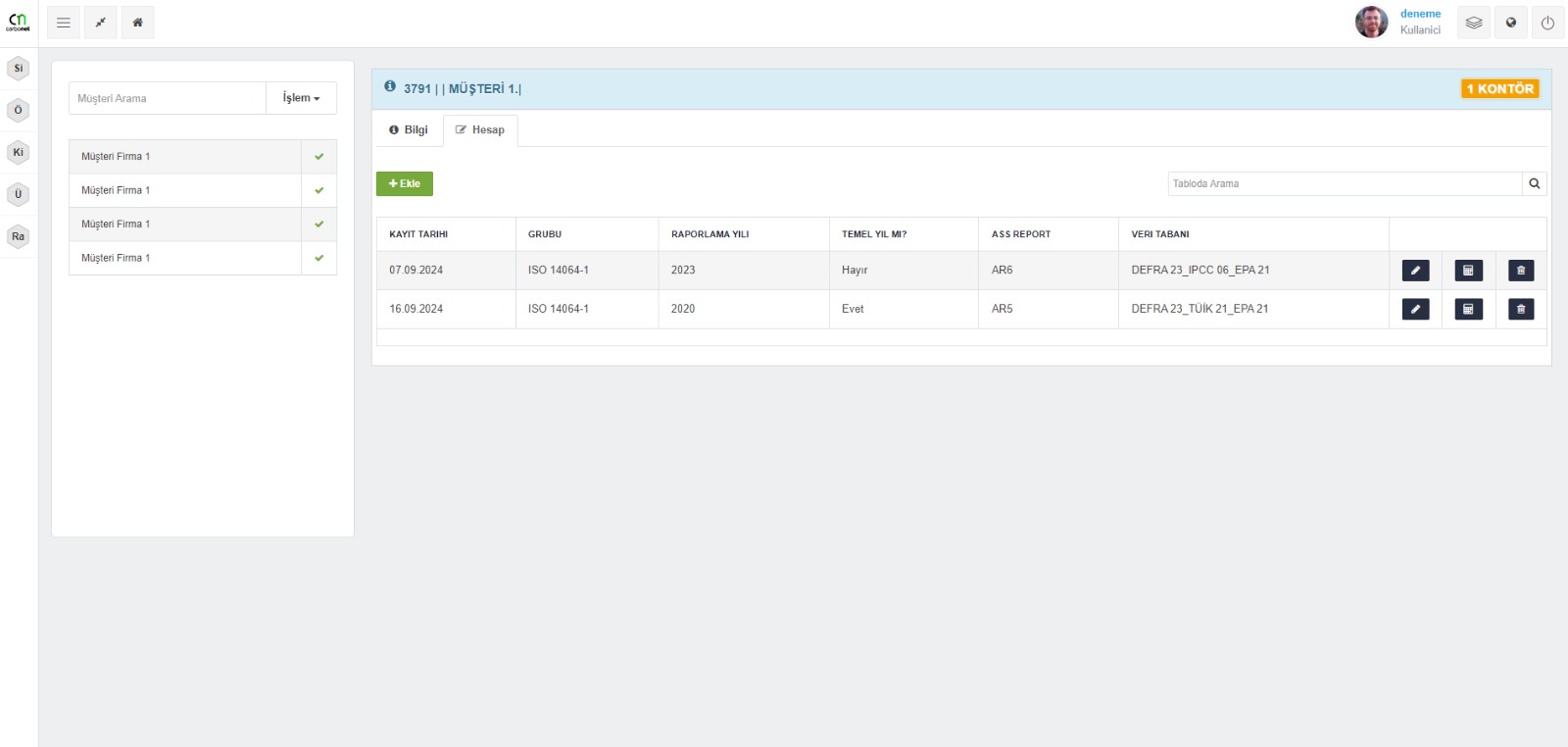
Task: Click the collapse arrows icon in top bar
Action: 101,23
